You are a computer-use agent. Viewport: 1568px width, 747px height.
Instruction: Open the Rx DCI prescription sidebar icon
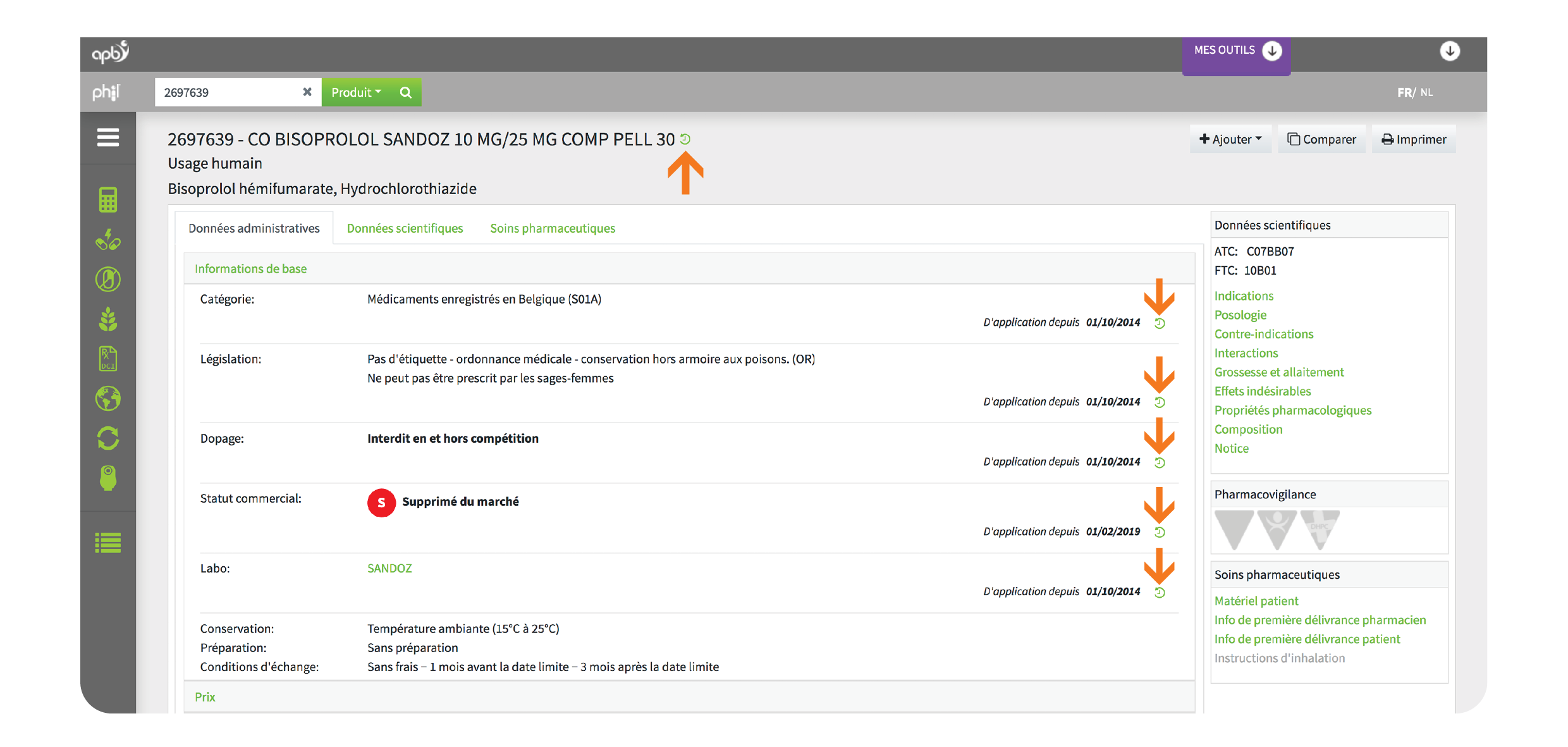(108, 359)
